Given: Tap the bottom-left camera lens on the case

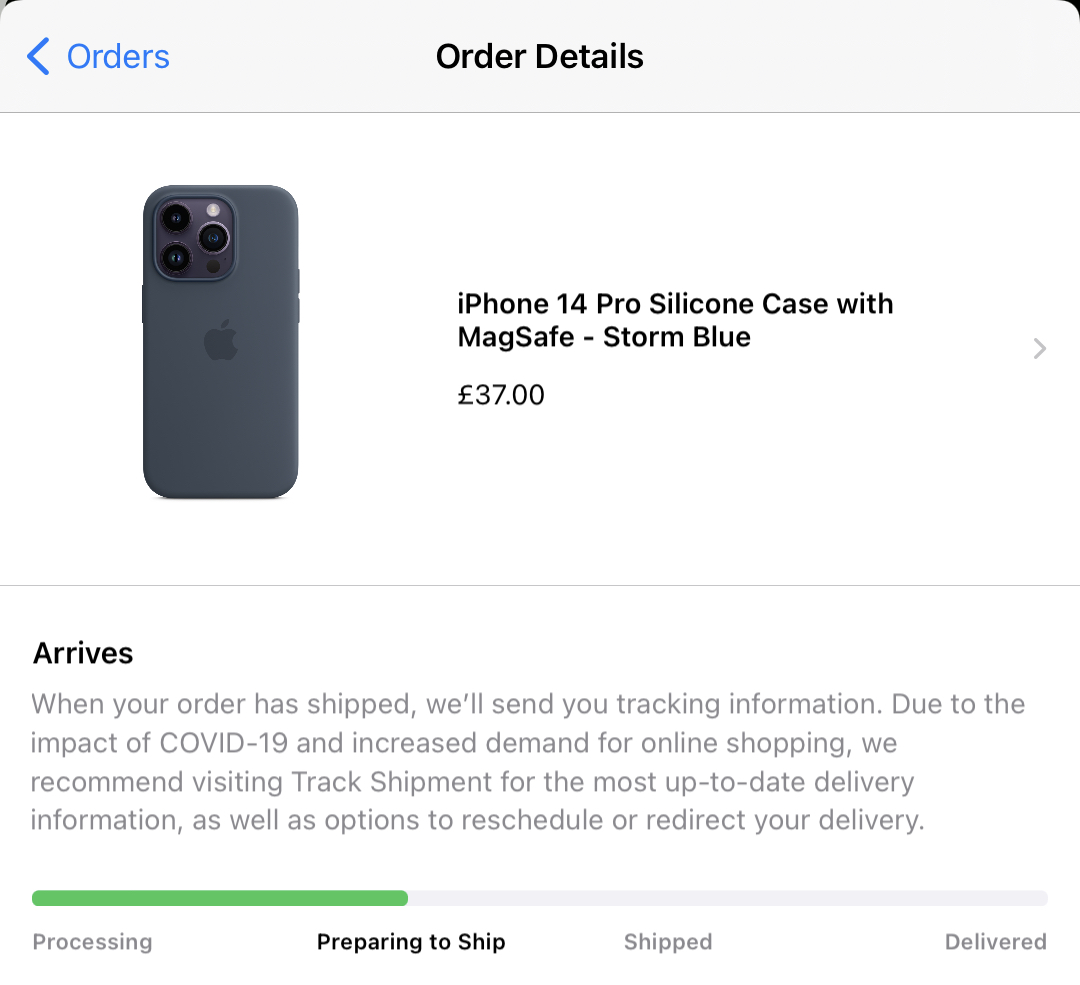Looking at the screenshot, I should point(177,259).
